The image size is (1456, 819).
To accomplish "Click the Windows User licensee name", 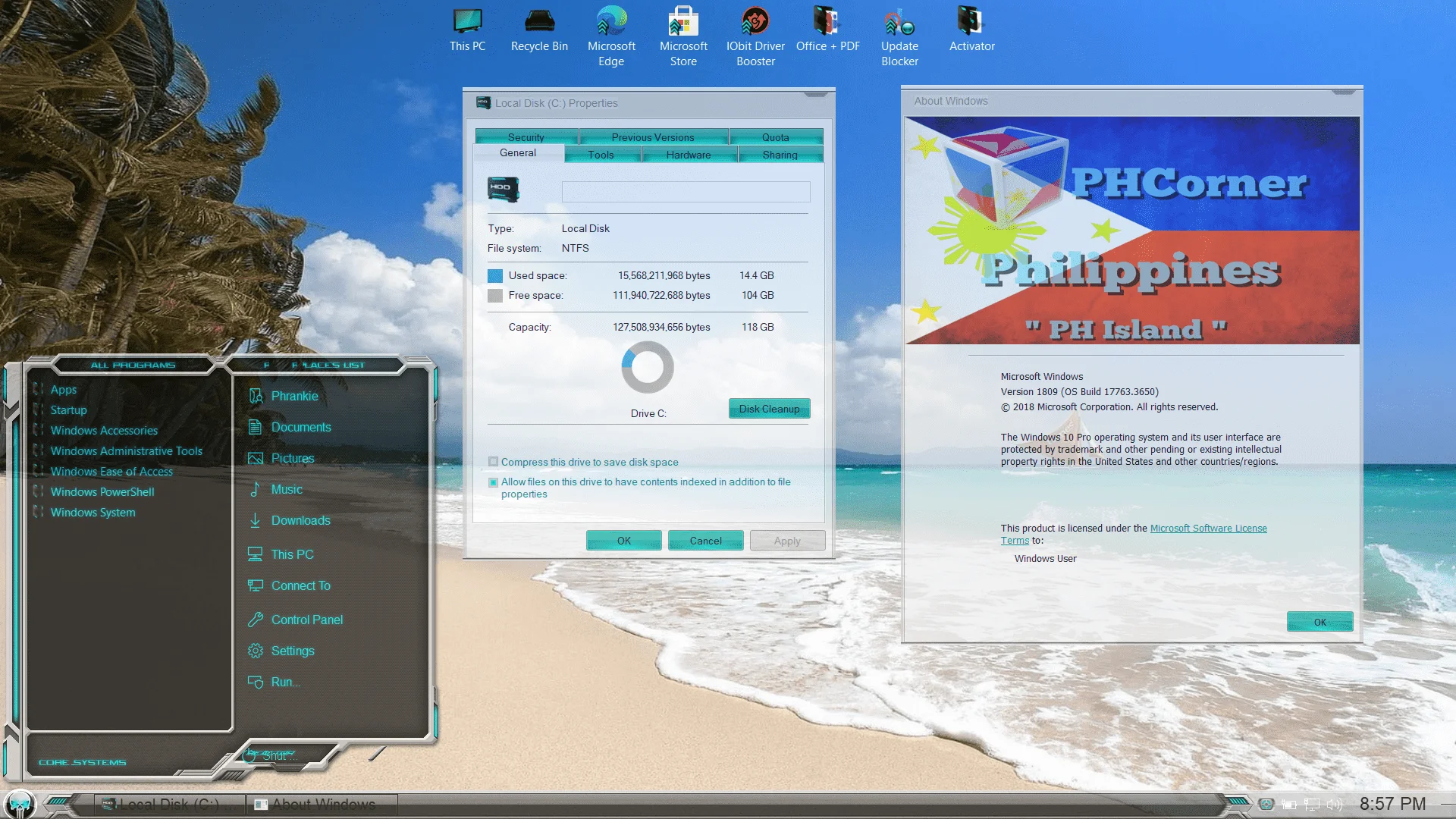I will click(1045, 559).
